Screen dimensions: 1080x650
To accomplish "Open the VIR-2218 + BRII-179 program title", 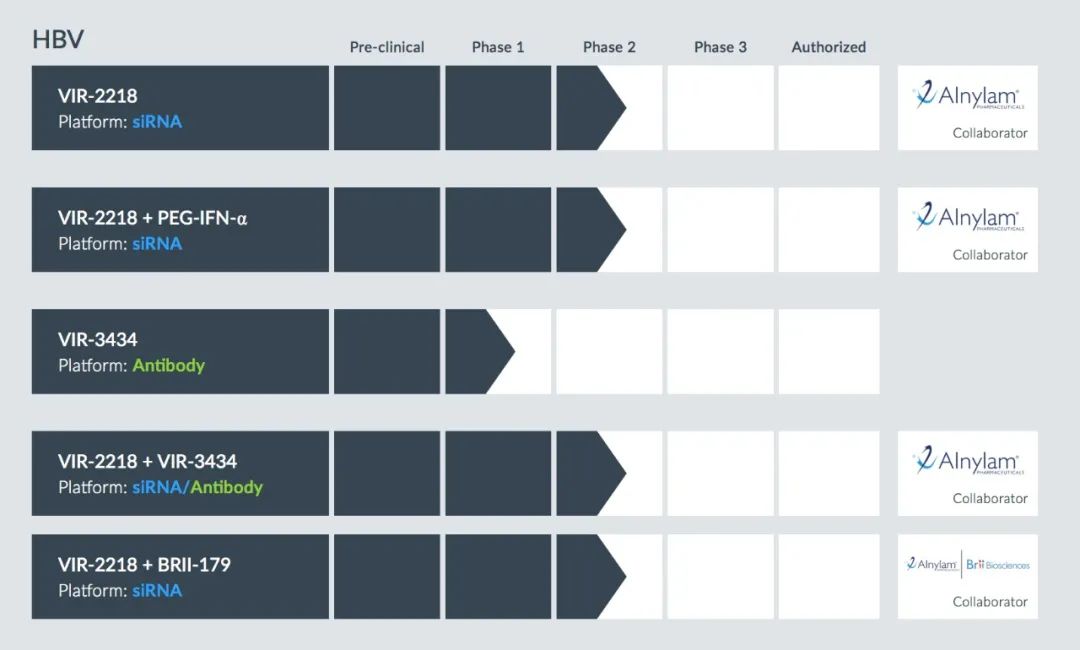I will click(144, 565).
